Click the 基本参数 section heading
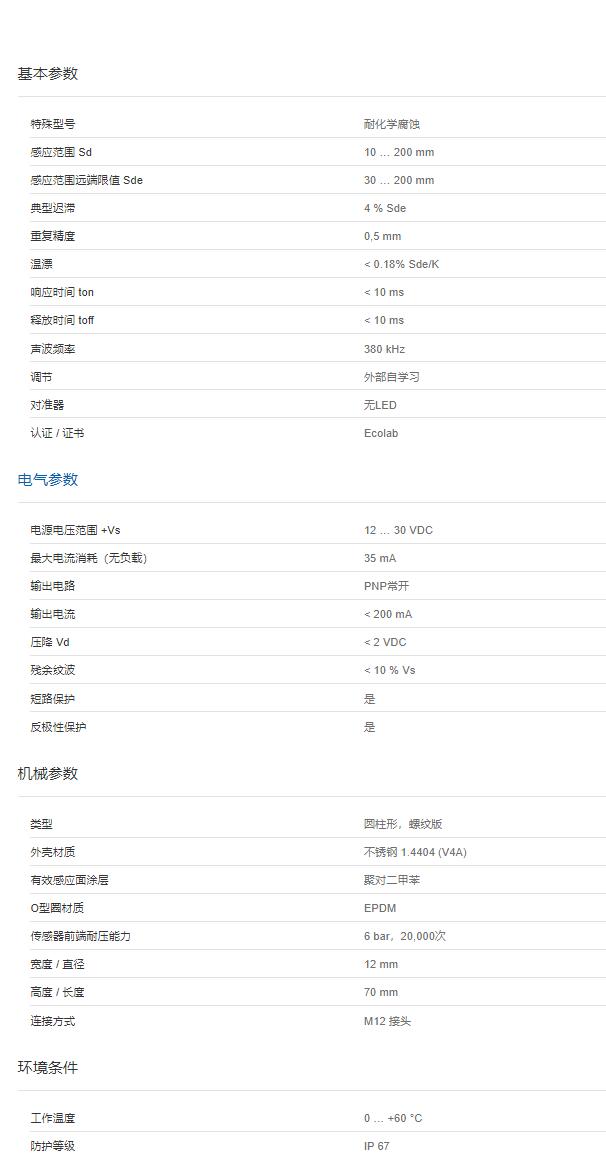The image size is (606, 1154). pos(47,74)
